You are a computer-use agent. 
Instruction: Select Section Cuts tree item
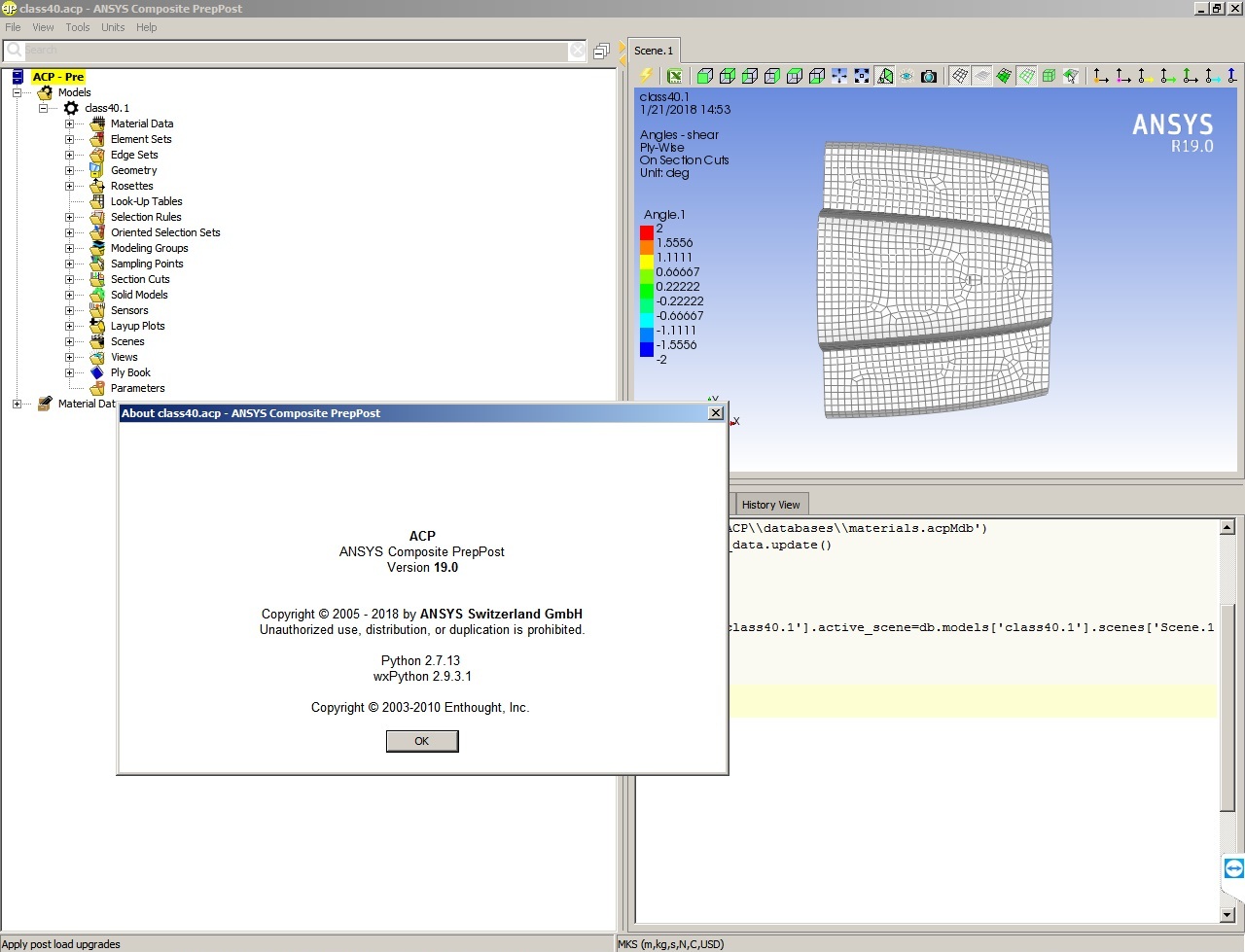(140, 279)
